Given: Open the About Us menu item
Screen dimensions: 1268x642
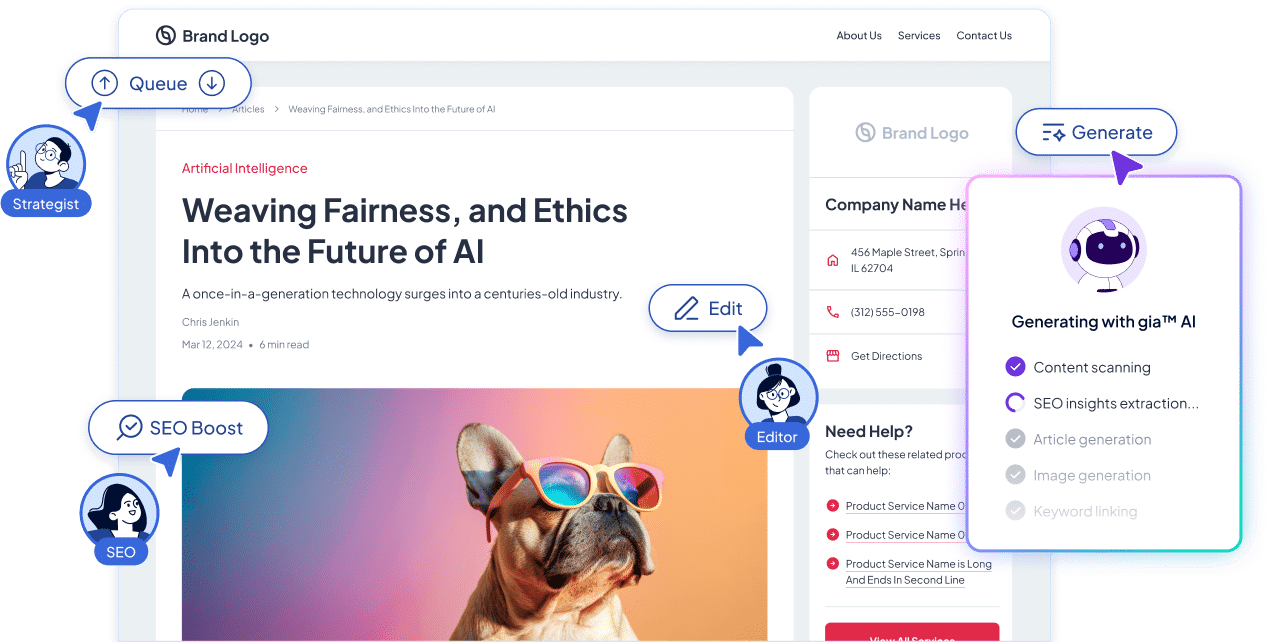Looking at the screenshot, I should (859, 36).
